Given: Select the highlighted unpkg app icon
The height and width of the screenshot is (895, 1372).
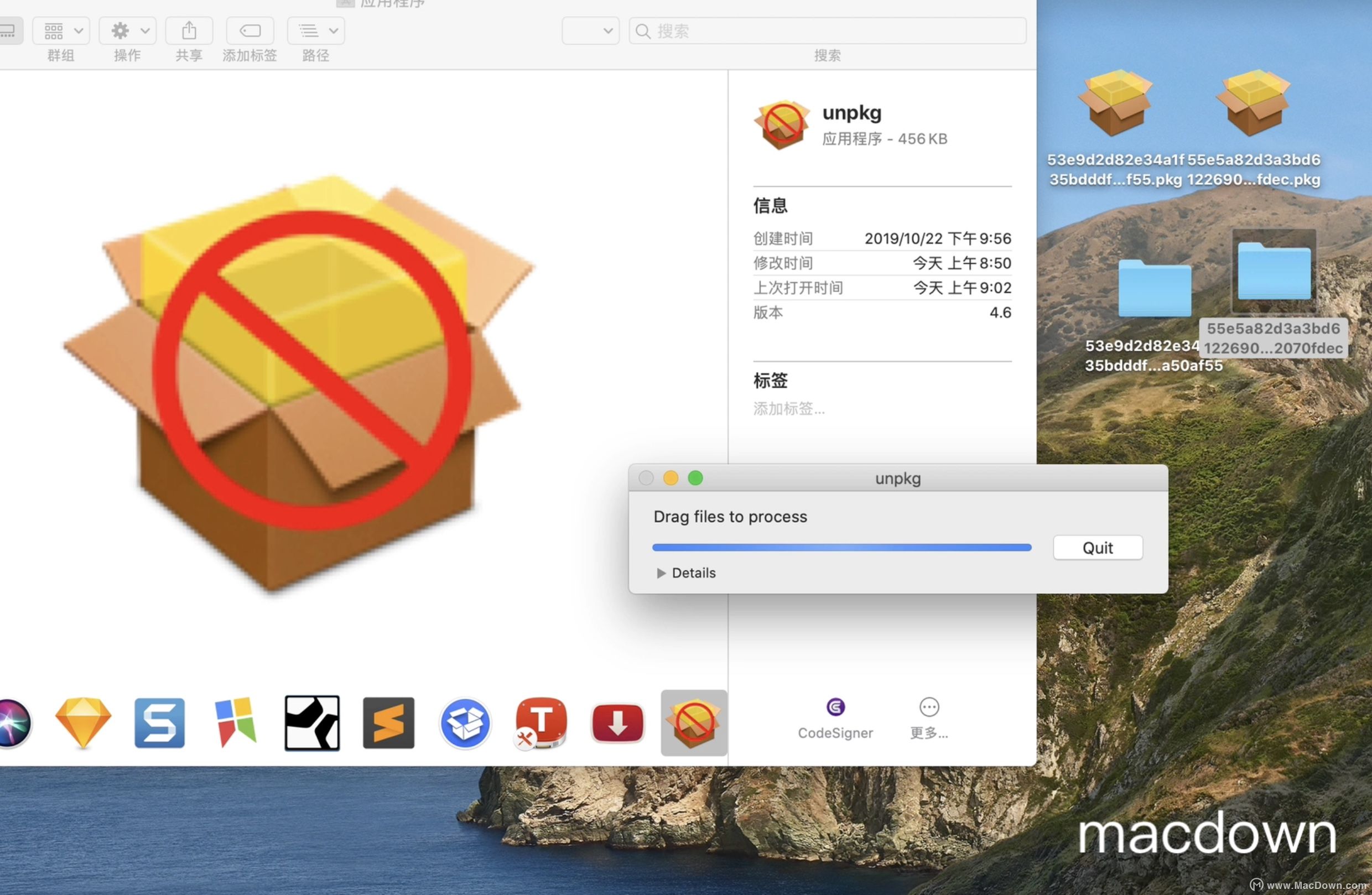Looking at the screenshot, I should click(694, 722).
